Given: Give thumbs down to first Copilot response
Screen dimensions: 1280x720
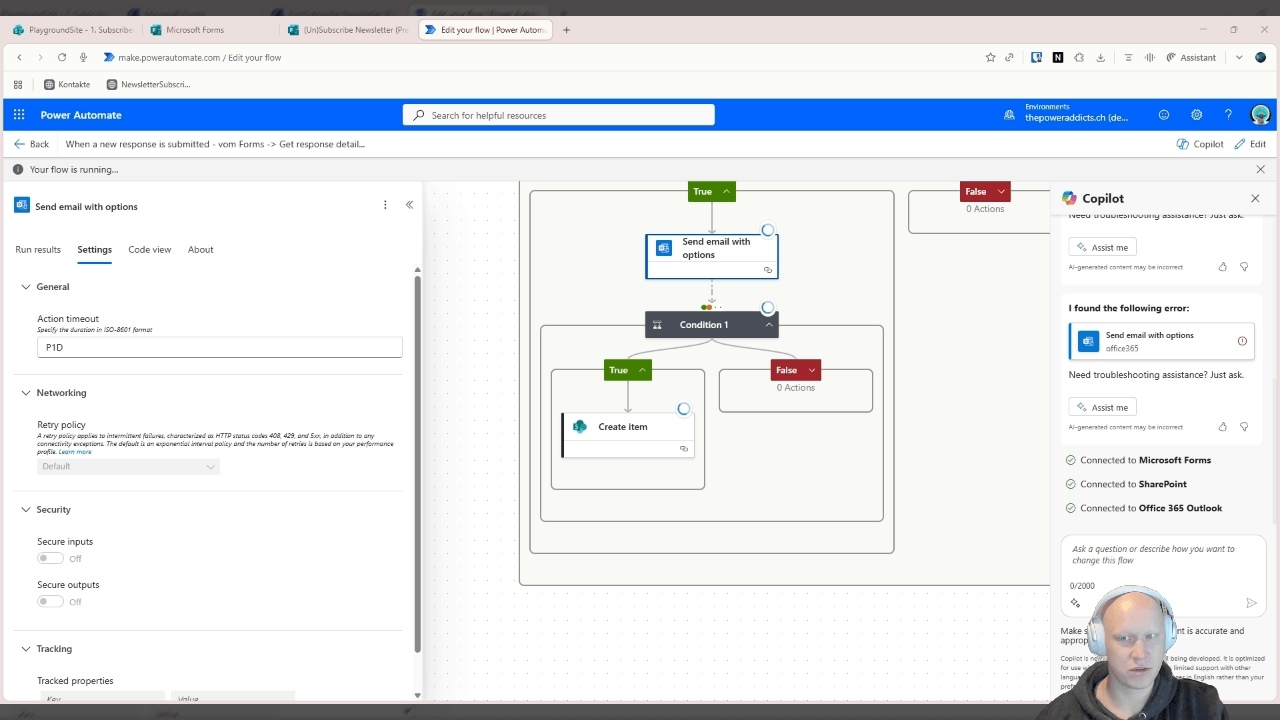Looking at the screenshot, I should (1244, 267).
